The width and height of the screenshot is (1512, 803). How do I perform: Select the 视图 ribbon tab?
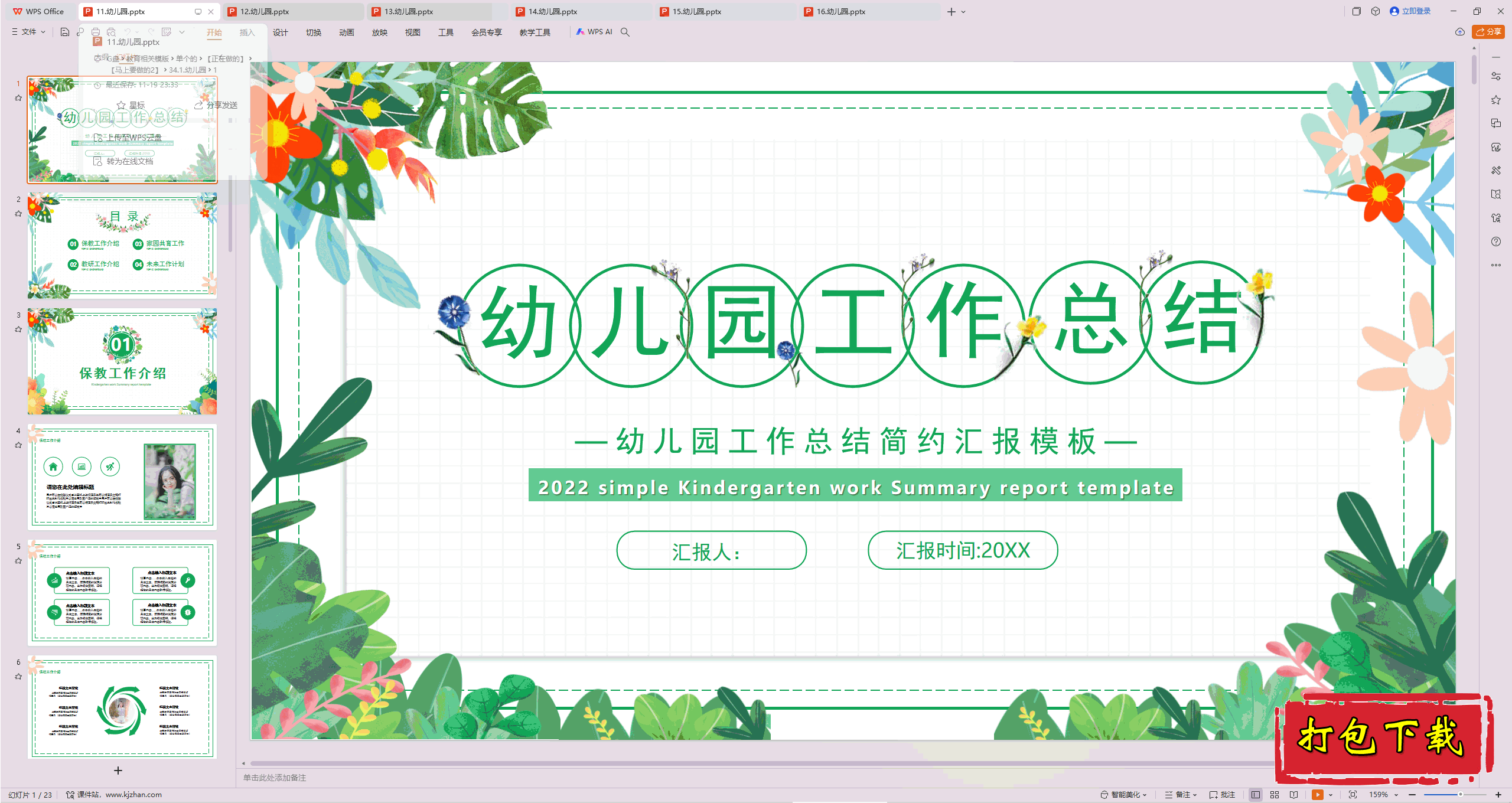click(x=413, y=32)
